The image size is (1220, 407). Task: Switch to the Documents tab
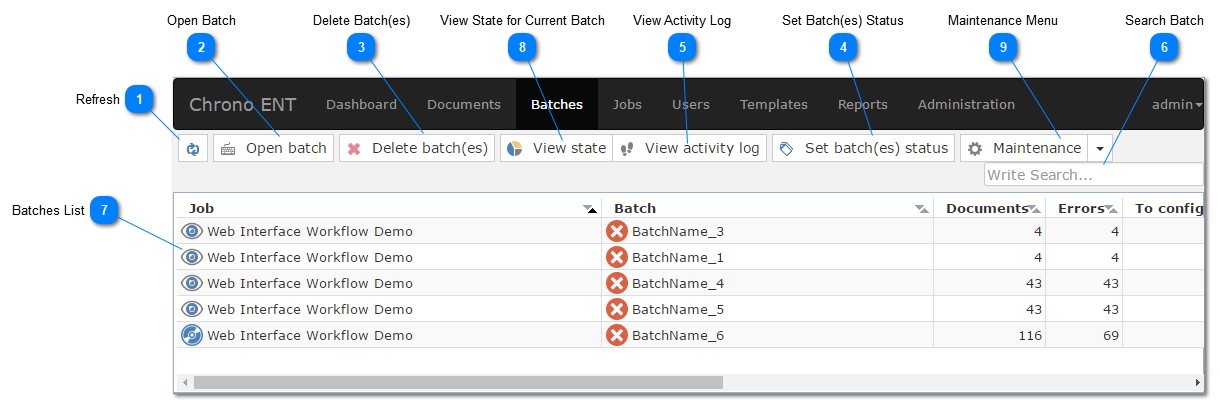tap(464, 104)
